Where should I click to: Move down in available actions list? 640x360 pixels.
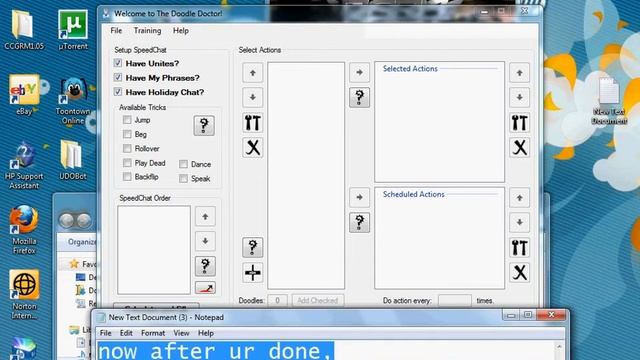pyautogui.click(x=253, y=98)
